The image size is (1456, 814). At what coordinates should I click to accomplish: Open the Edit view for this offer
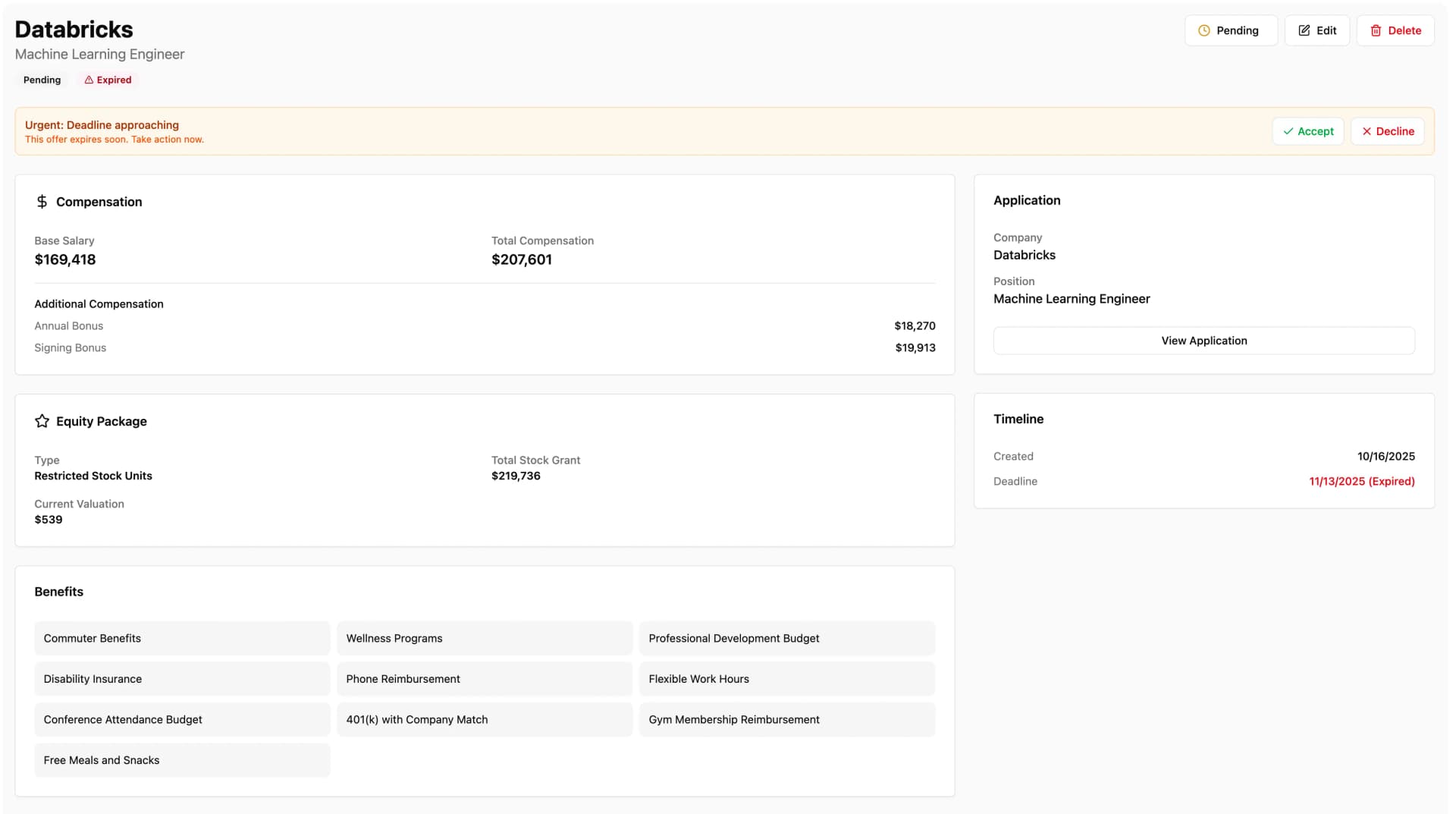coord(1317,30)
